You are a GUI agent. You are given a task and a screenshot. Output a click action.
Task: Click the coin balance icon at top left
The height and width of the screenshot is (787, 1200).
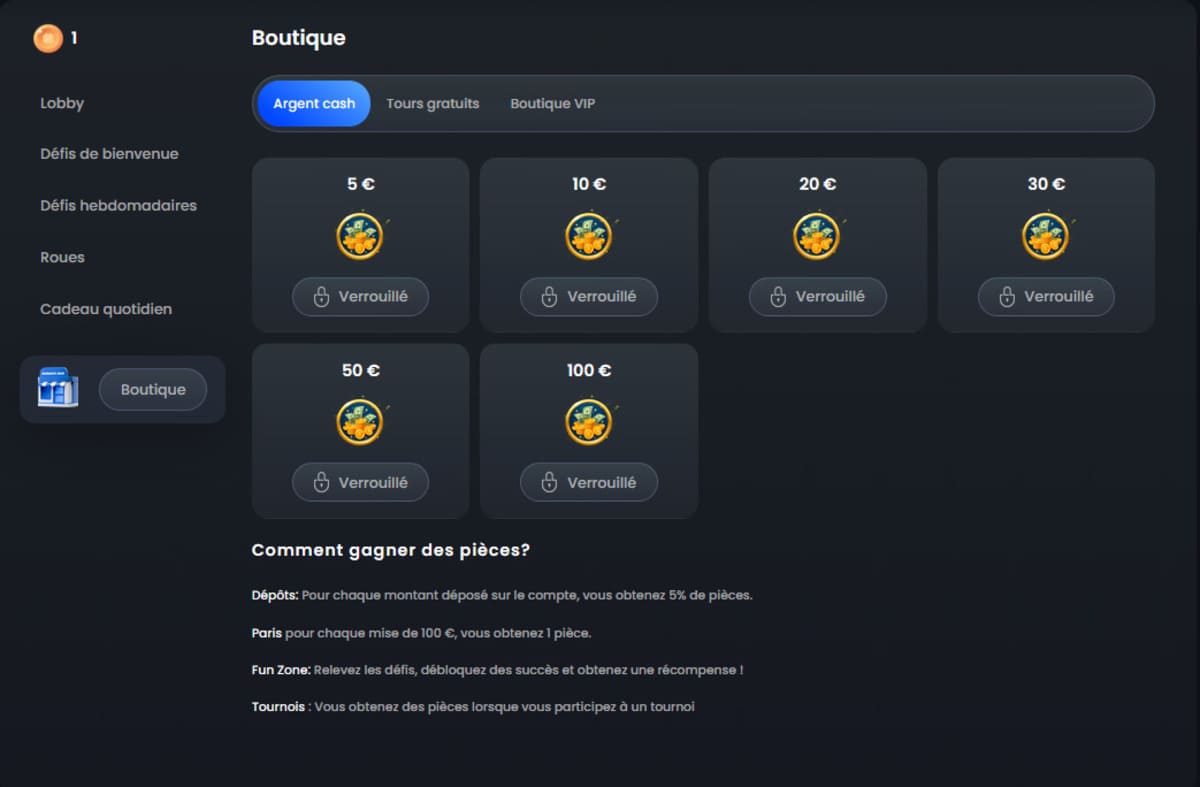[x=47, y=39]
